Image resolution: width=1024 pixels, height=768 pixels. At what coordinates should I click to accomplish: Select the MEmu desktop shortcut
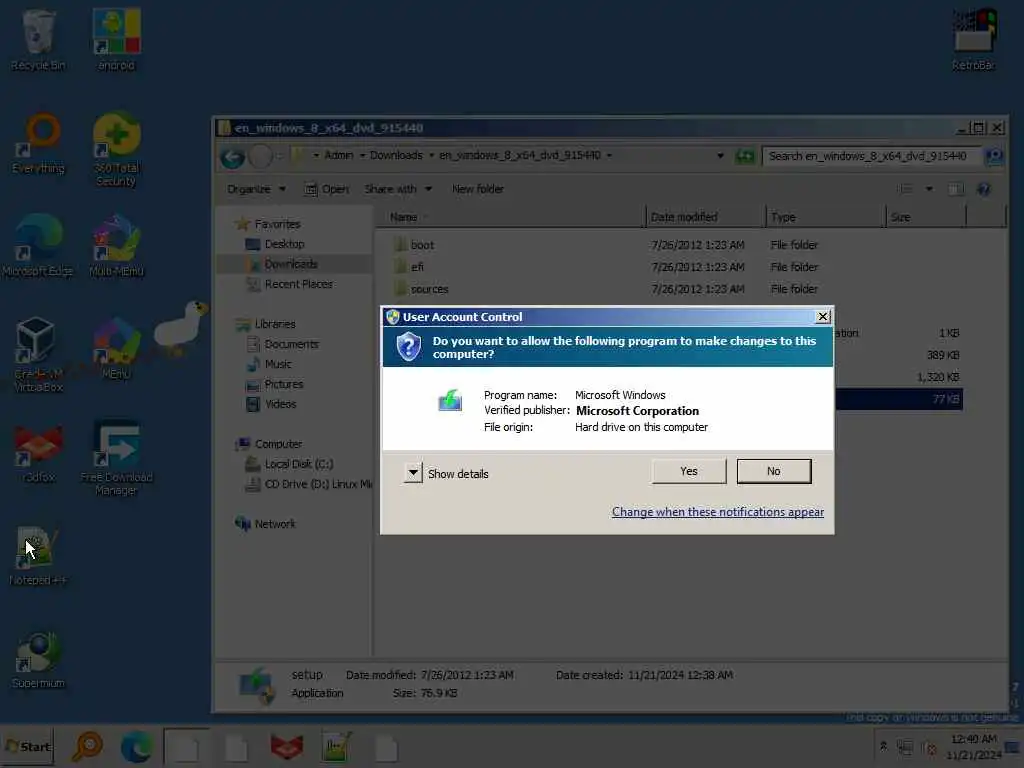(116, 348)
